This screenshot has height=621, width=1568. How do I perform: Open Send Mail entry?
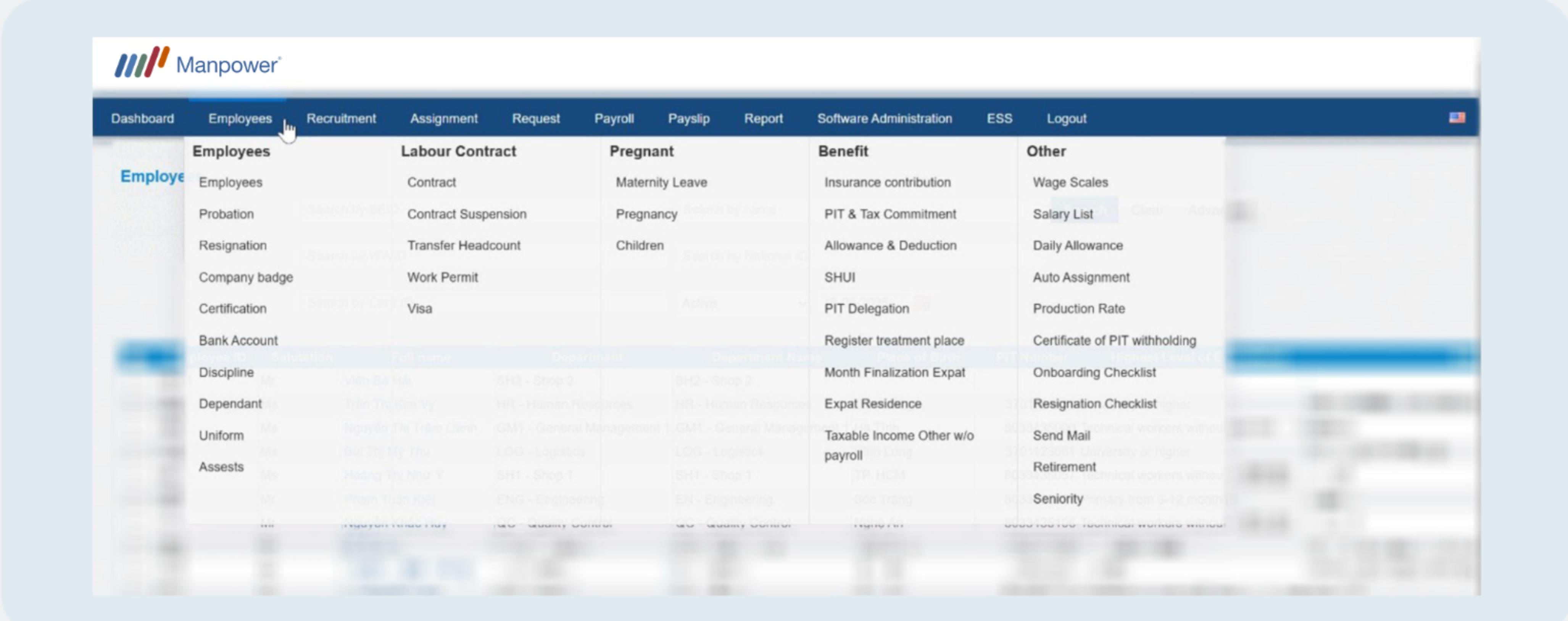pyautogui.click(x=1061, y=436)
